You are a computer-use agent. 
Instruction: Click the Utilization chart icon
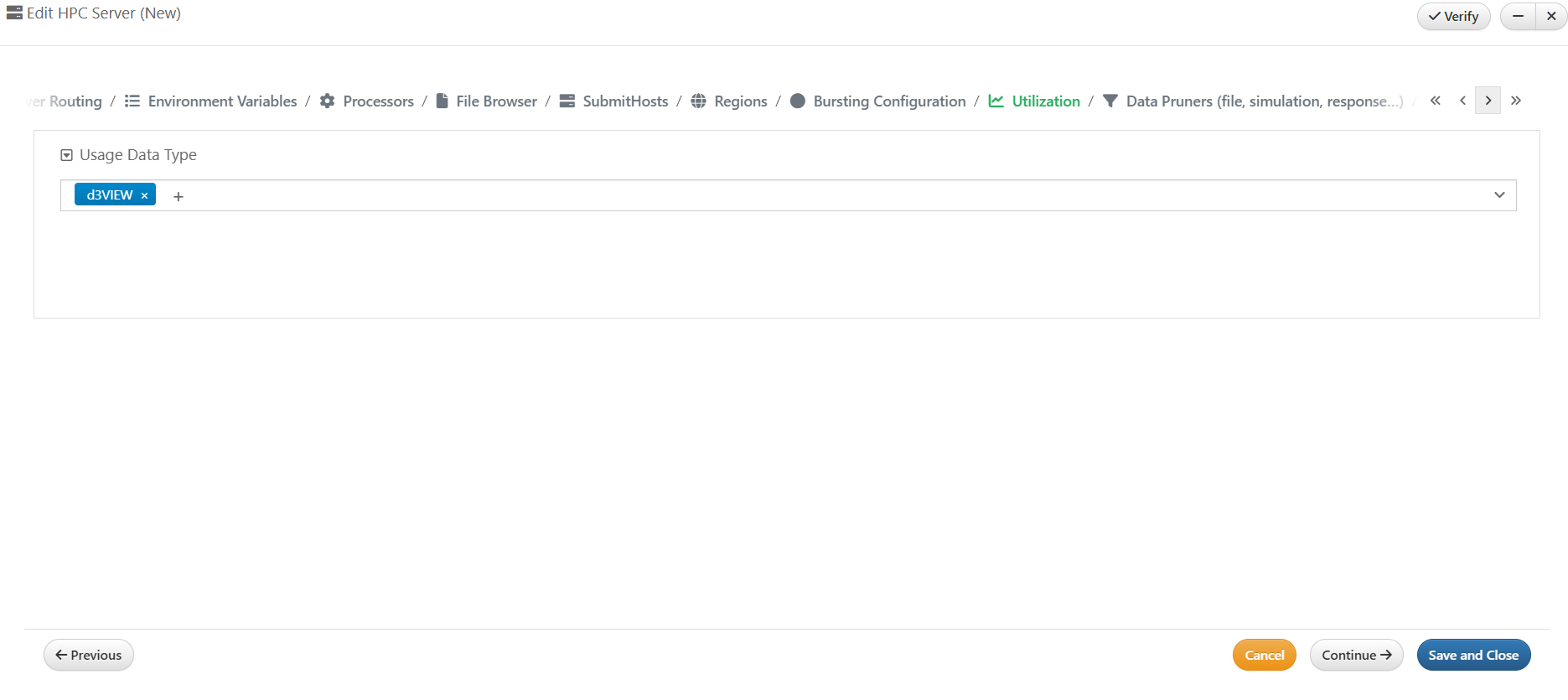coord(996,101)
